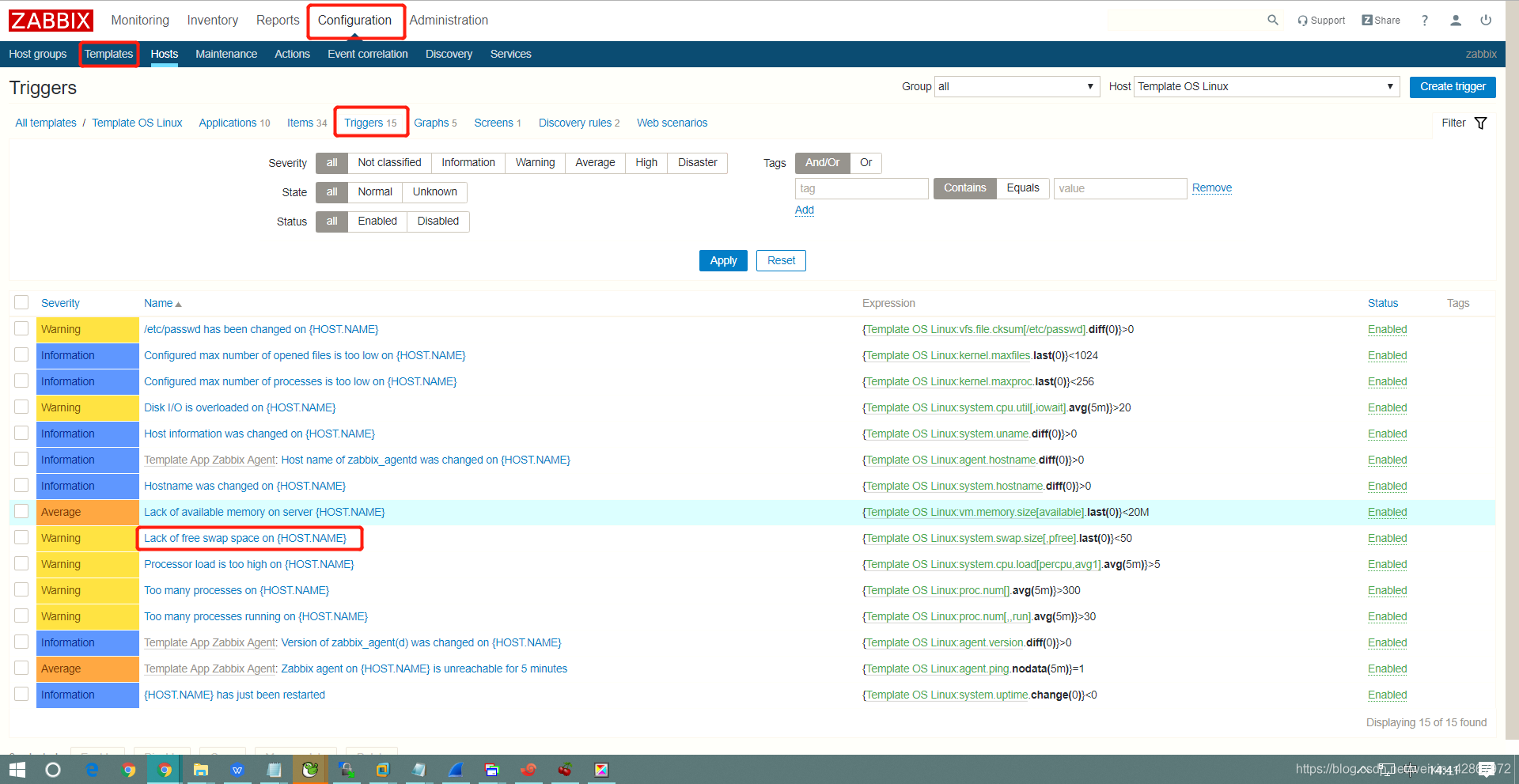The width and height of the screenshot is (1519, 784).
Task: Select Equals tag operator
Action: click(x=1022, y=187)
